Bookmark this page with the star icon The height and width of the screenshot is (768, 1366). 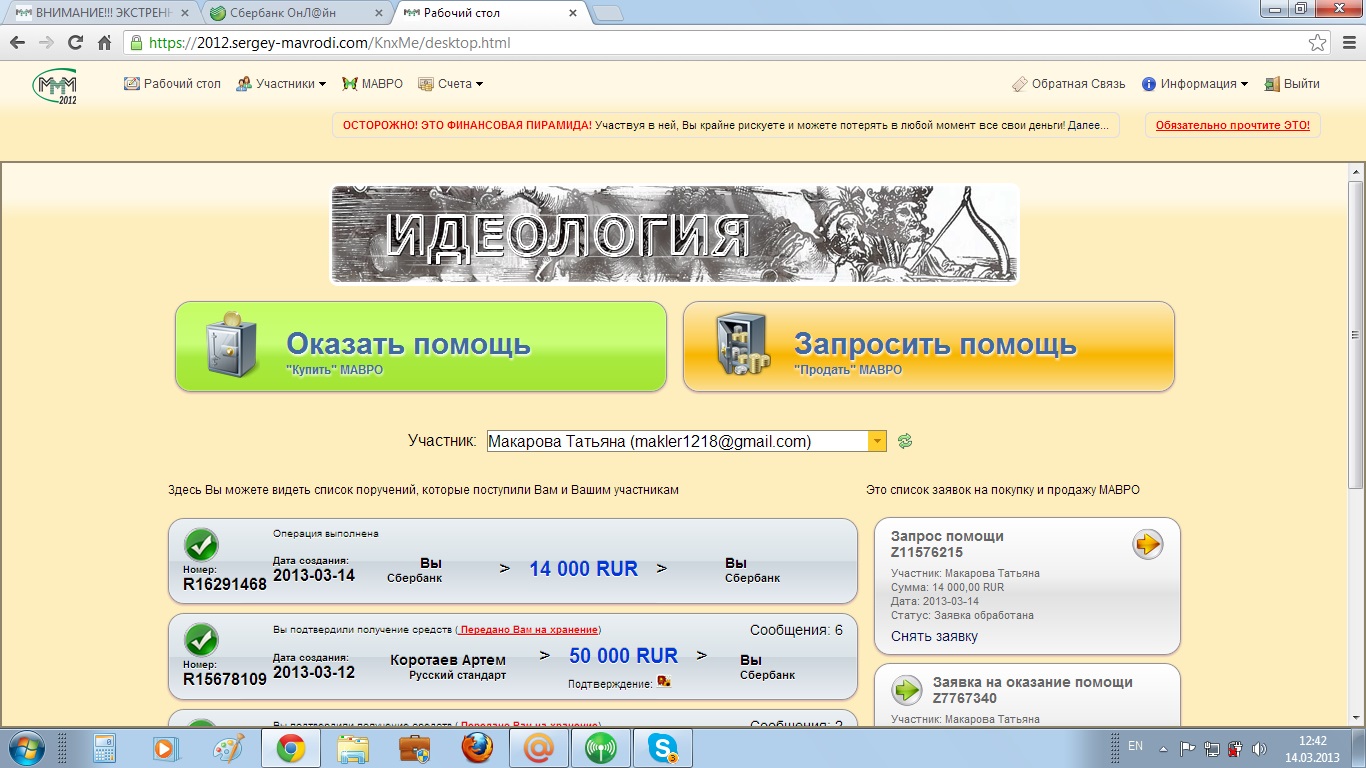pos(1318,43)
